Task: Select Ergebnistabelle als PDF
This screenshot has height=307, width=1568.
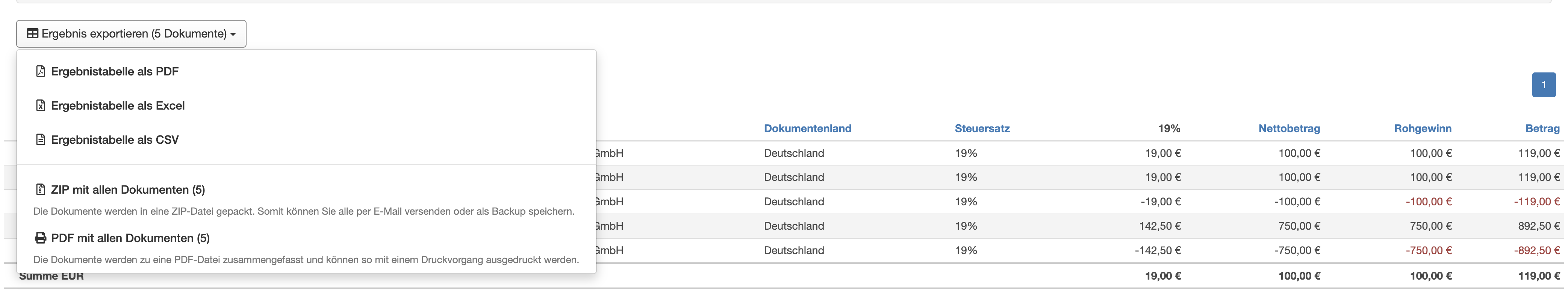Action: tap(114, 71)
